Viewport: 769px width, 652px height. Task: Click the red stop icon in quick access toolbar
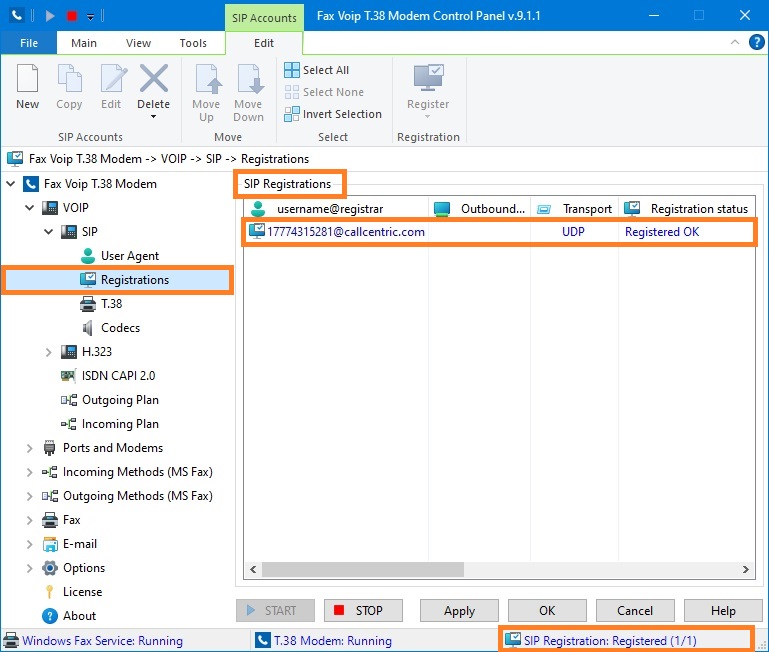tap(72, 16)
